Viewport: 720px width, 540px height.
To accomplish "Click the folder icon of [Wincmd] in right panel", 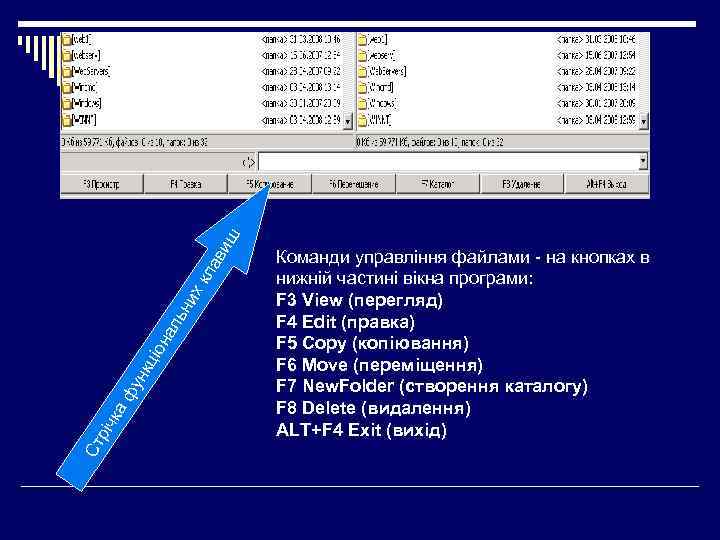I will click(x=363, y=88).
